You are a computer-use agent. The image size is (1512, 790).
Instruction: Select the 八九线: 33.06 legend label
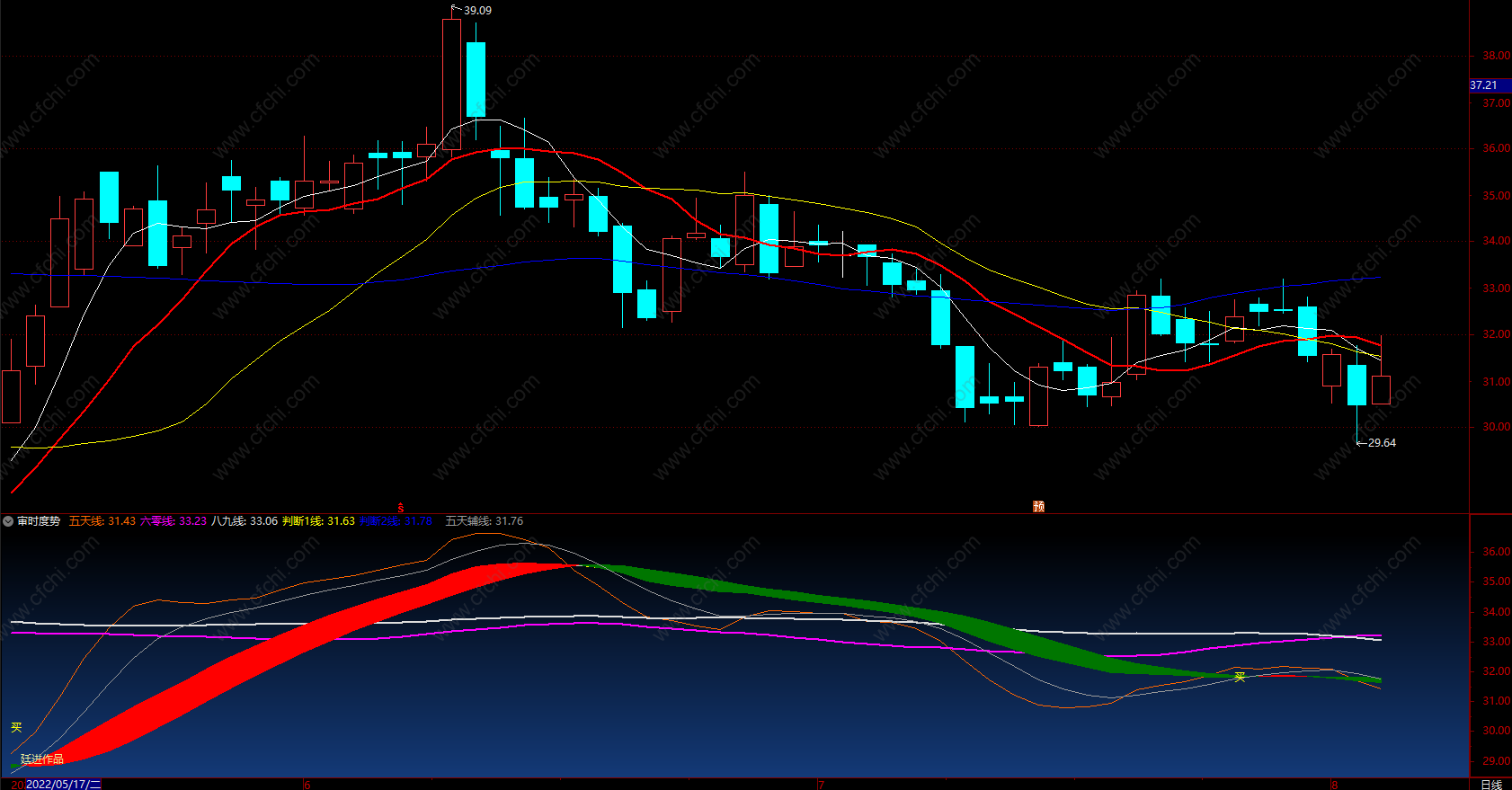[x=245, y=521]
